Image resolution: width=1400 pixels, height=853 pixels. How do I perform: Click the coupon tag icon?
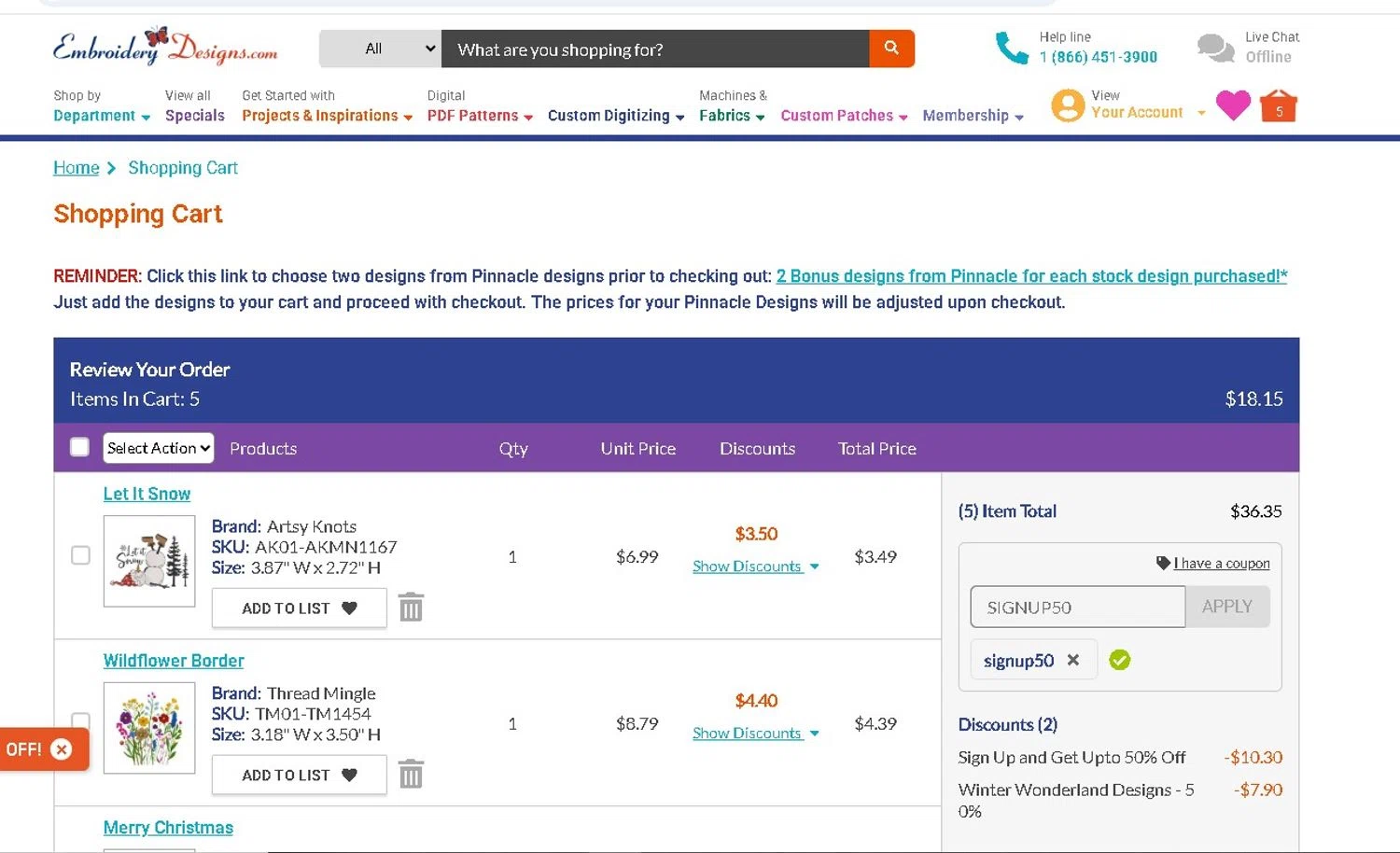[x=1163, y=563]
